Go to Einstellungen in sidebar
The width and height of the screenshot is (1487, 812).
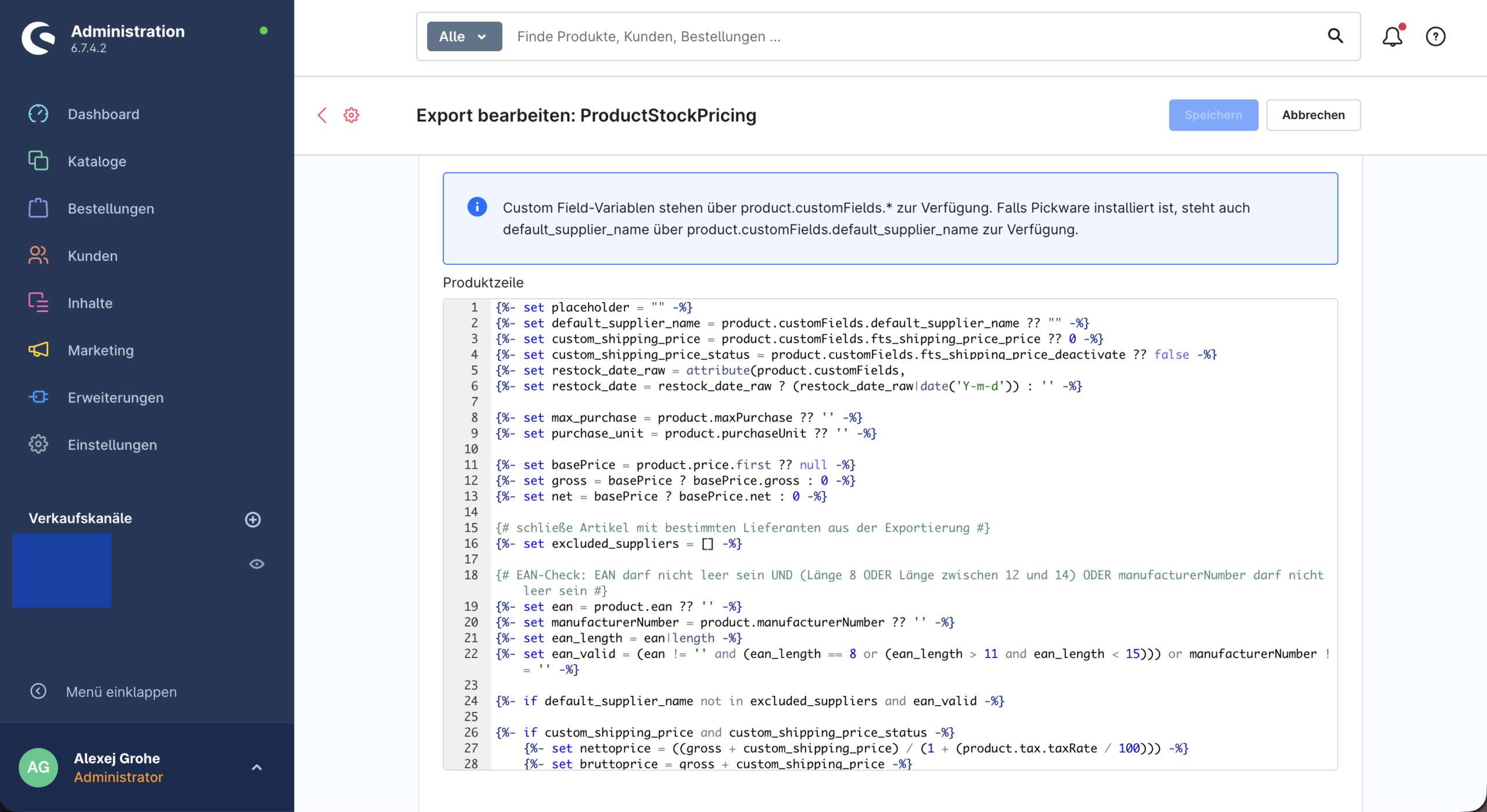pyautogui.click(x=112, y=445)
